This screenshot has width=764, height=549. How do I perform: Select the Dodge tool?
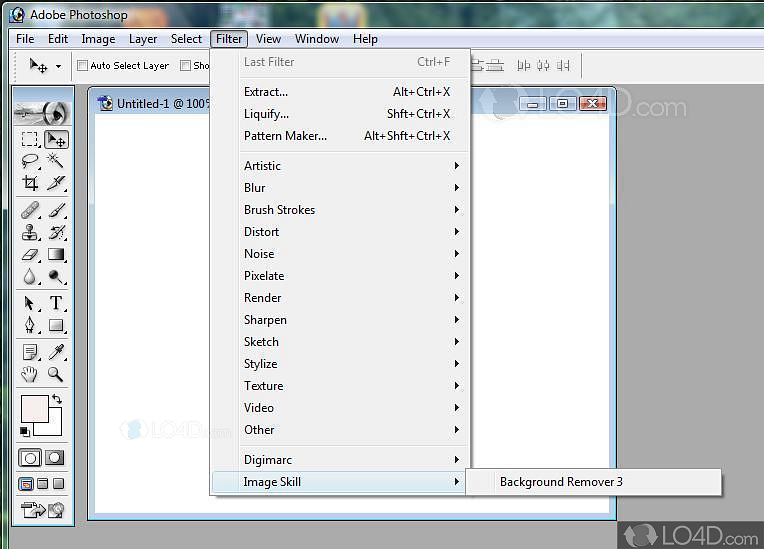[56, 276]
